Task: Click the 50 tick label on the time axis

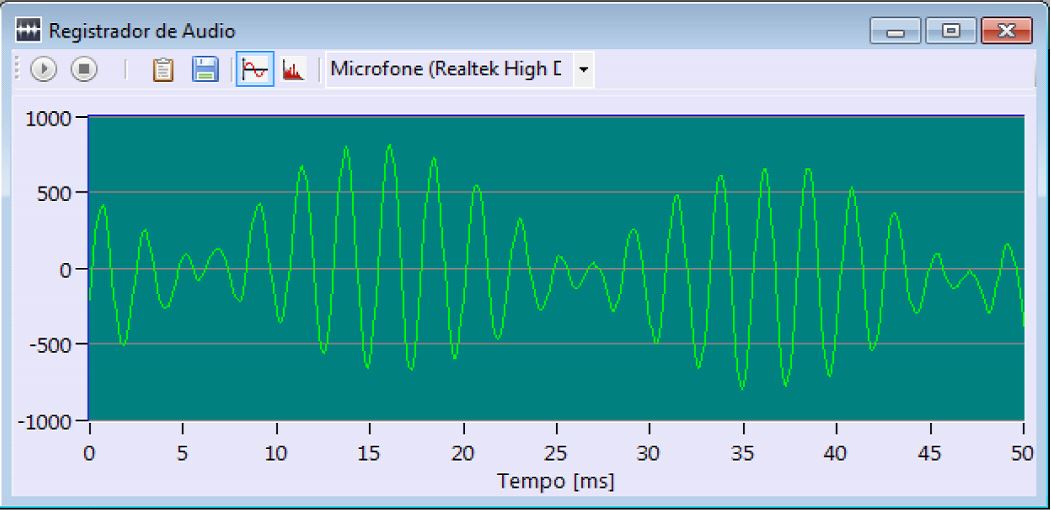Action: (1022, 454)
